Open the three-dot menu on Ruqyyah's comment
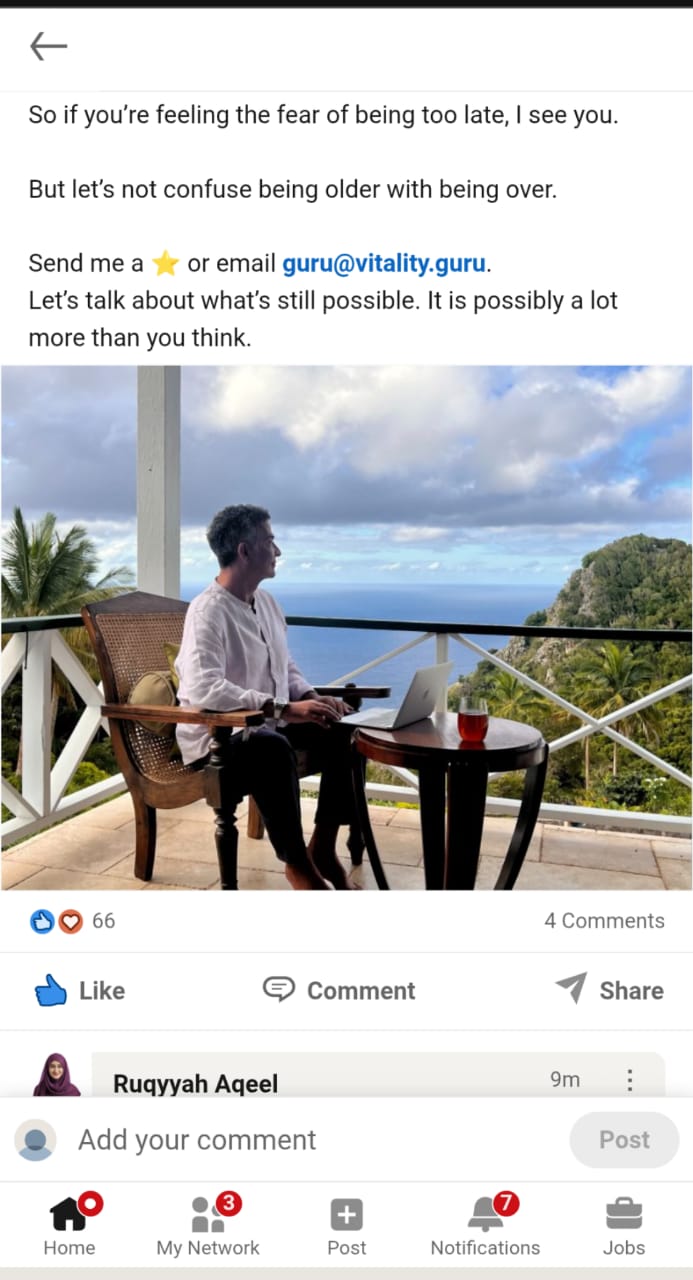This screenshot has height=1280, width=693. pos(629,1080)
